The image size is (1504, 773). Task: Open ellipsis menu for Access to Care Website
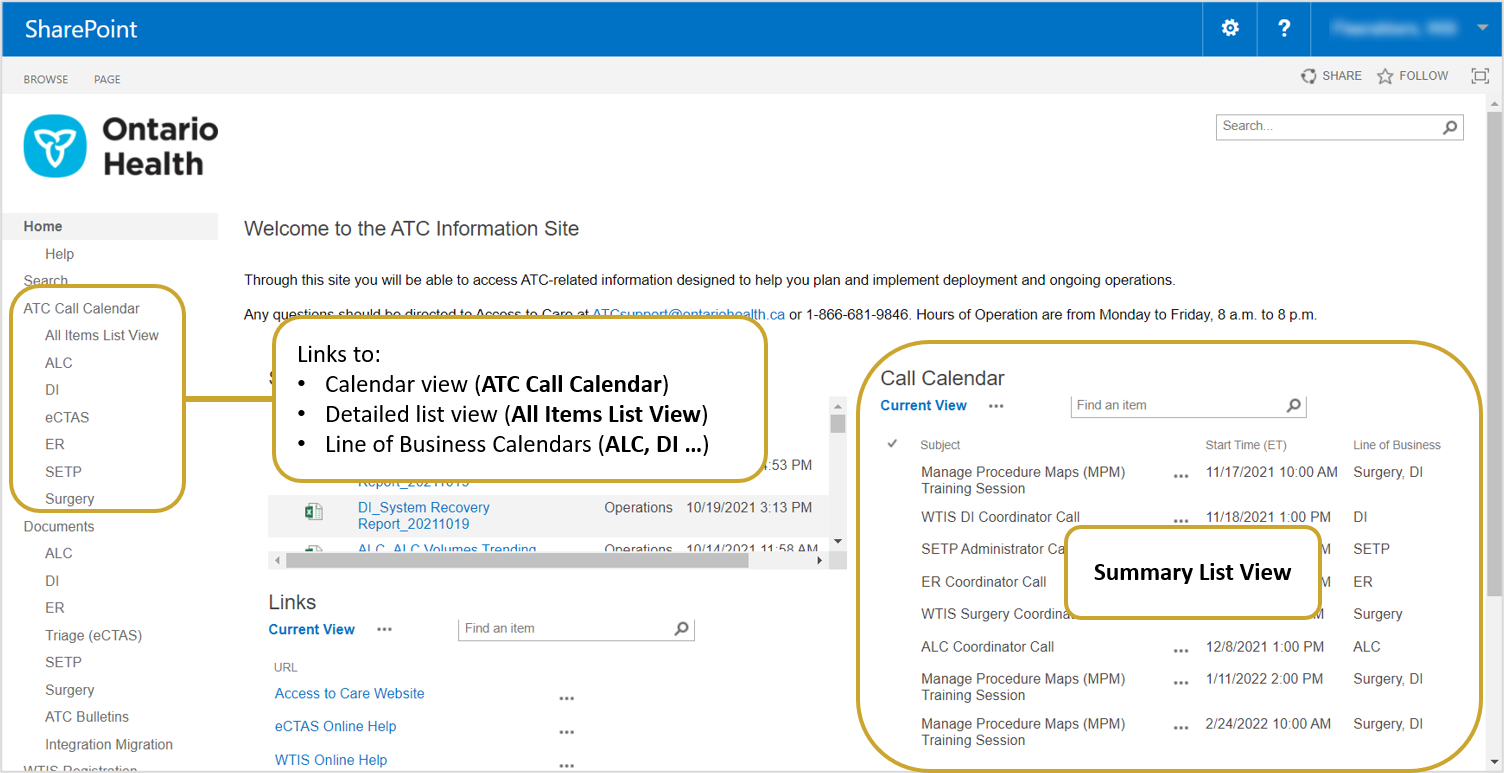click(x=567, y=699)
